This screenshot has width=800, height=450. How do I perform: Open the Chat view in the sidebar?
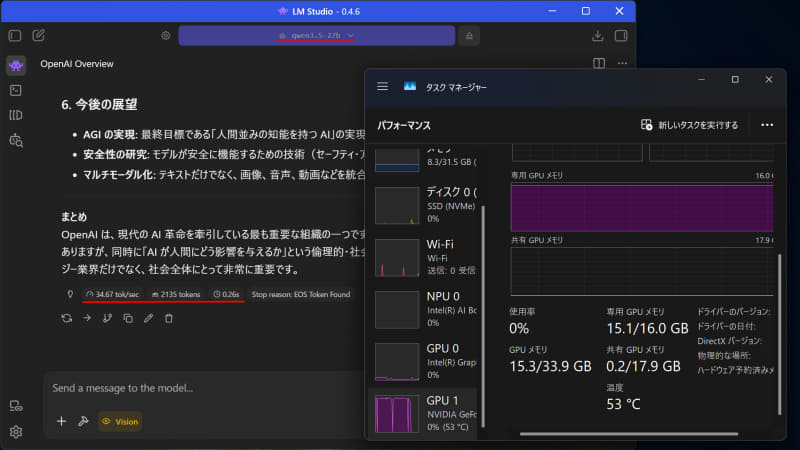16,65
